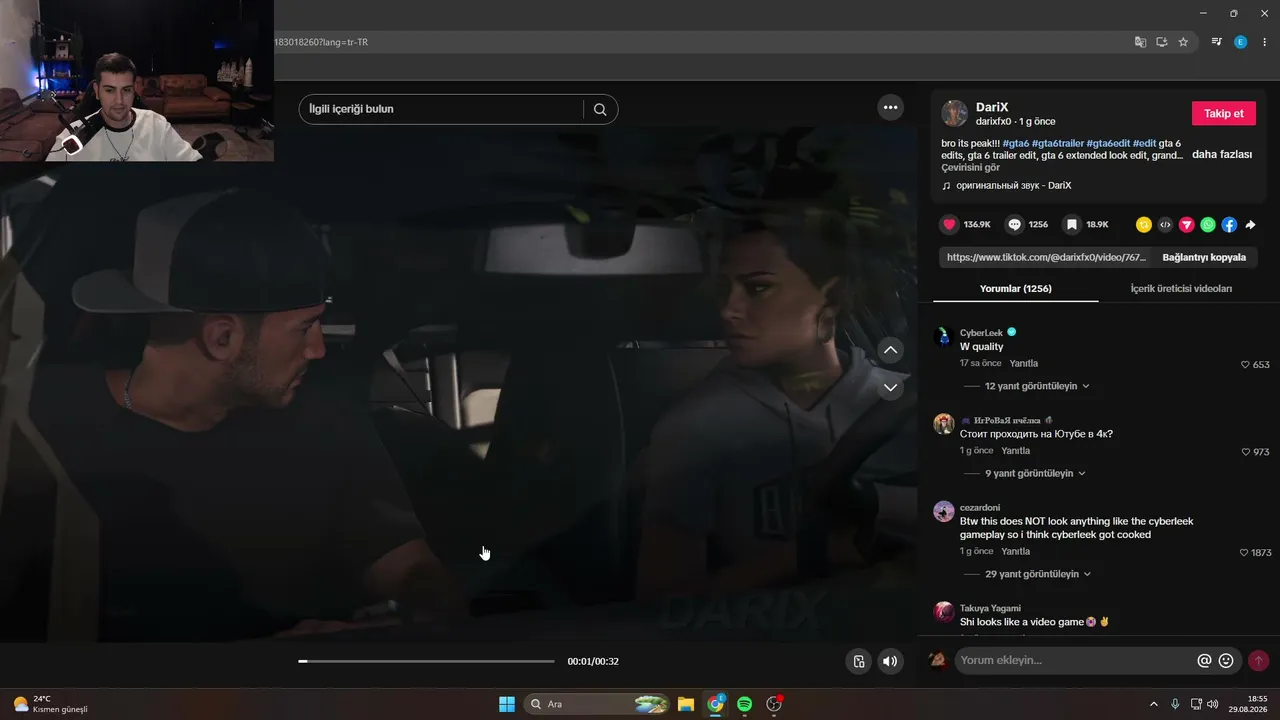1280x720 pixels.
Task: Open the #gta6edit hashtag
Action: coord(1108,143)
